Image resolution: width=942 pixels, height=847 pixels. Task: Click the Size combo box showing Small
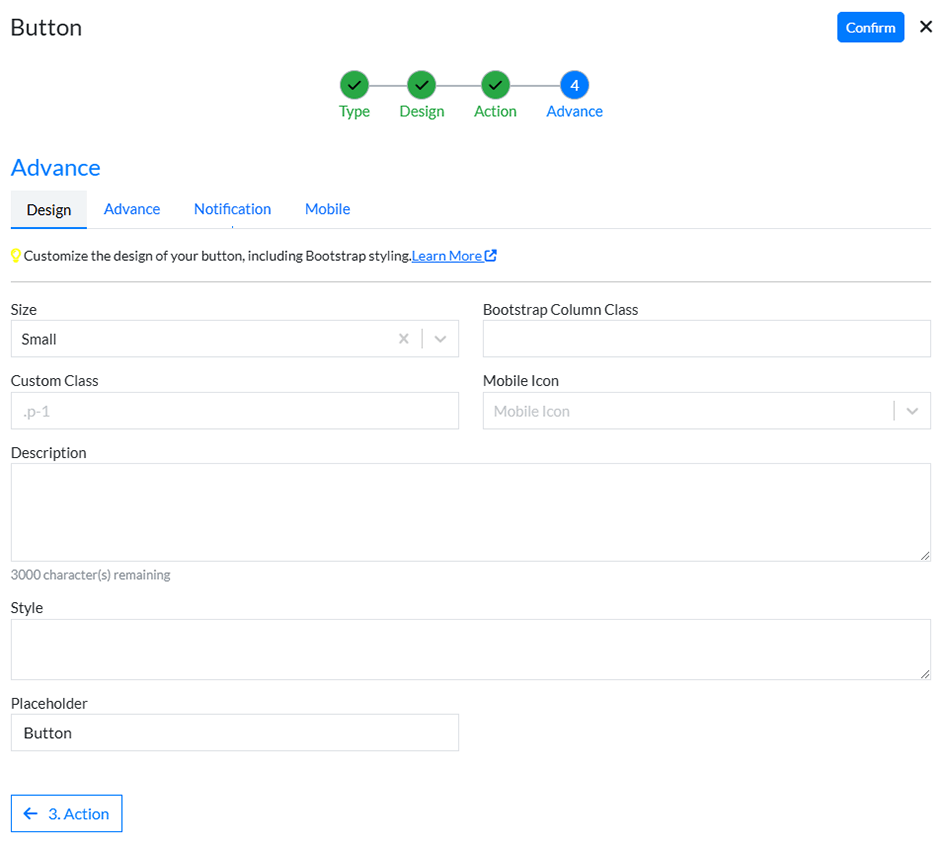tap(200, 338)
